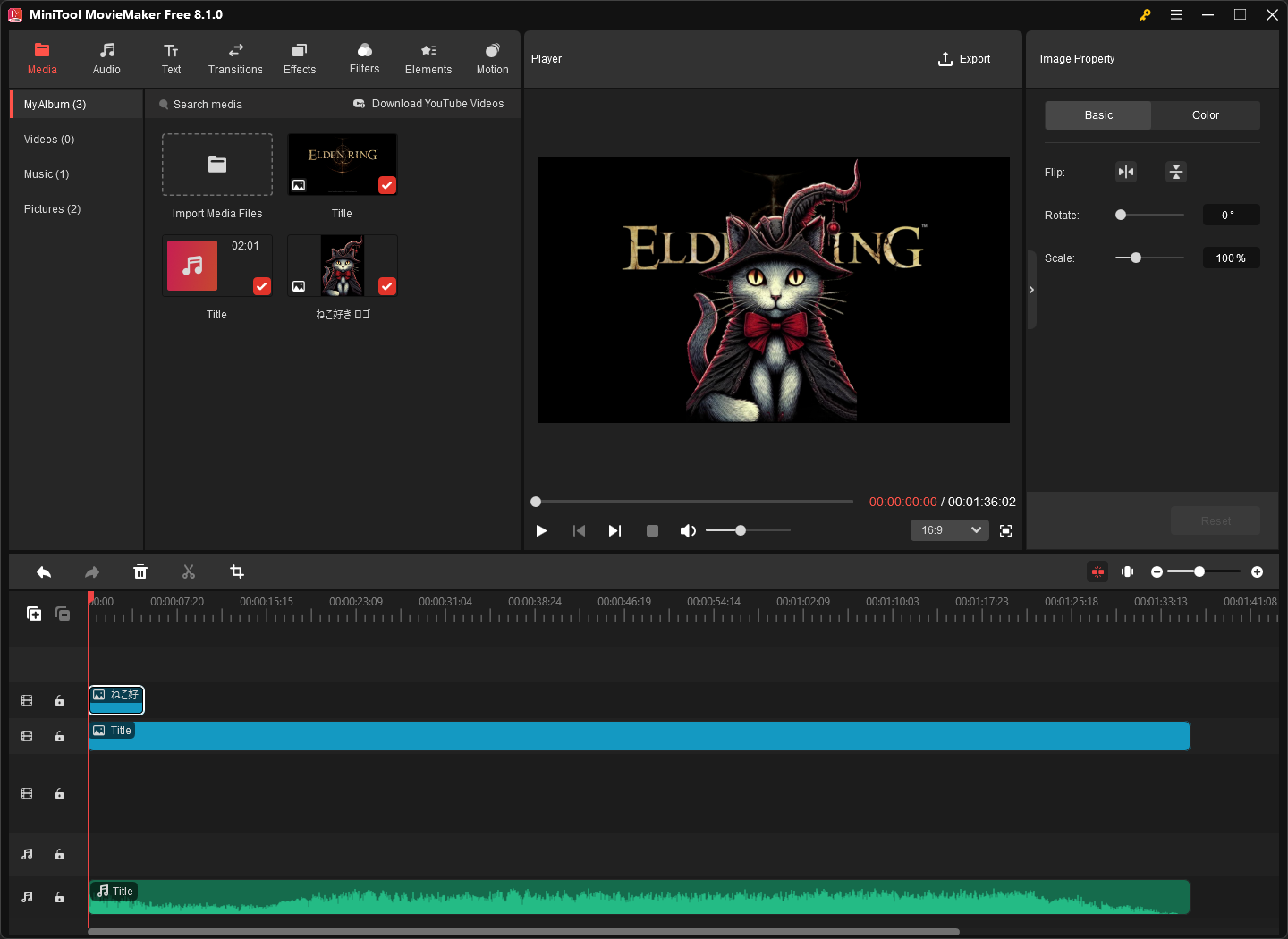This screenshot has height=939, width=1288.
Task: Open the Crop tool
Action: click(x=237, y=572)
